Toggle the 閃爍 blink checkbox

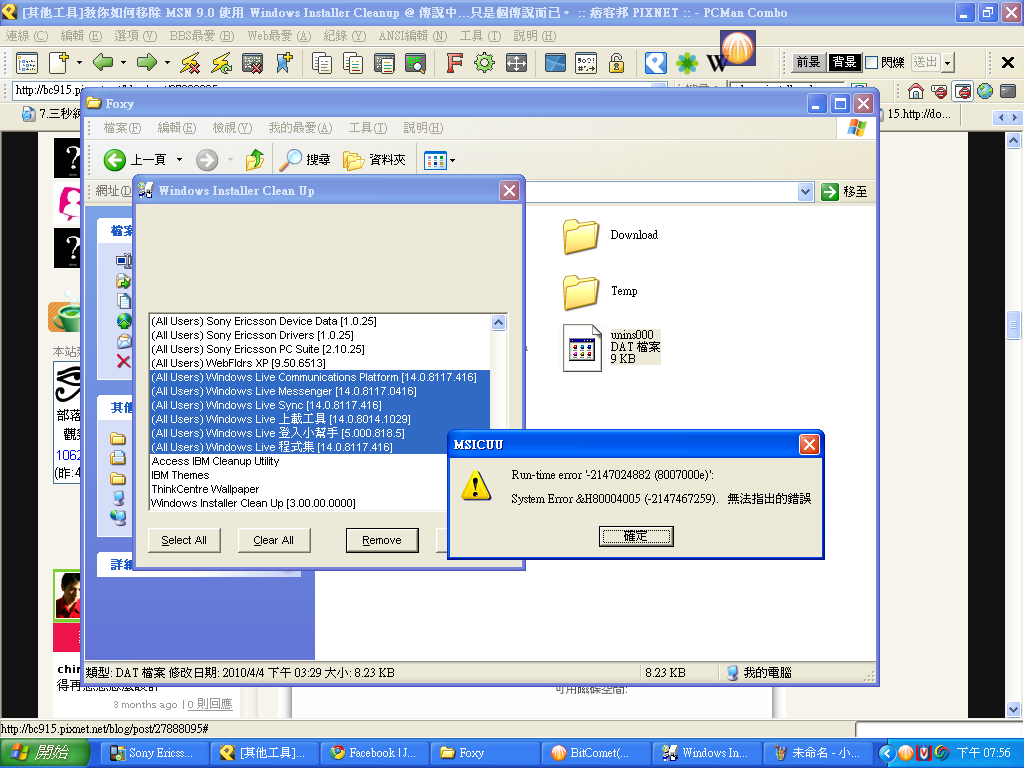[871, 63]
